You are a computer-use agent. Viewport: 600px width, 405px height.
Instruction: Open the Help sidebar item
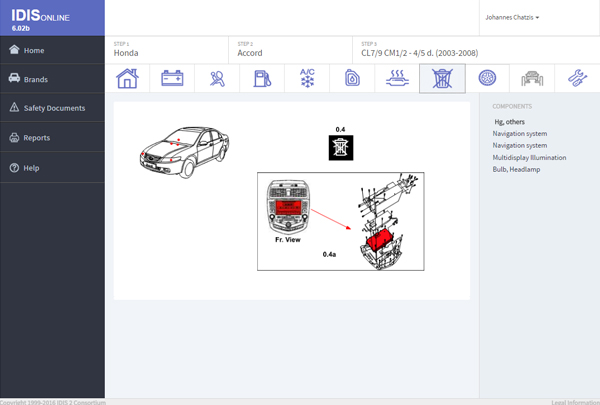tap(52, 167)
